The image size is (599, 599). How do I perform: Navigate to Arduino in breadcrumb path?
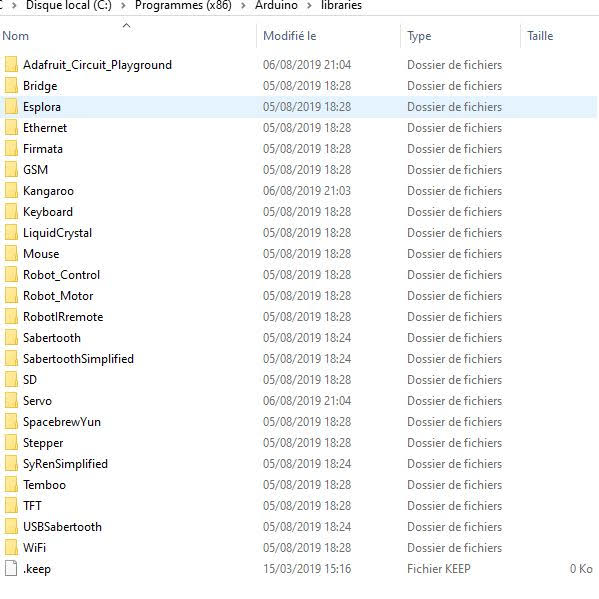tap(276, 5)
